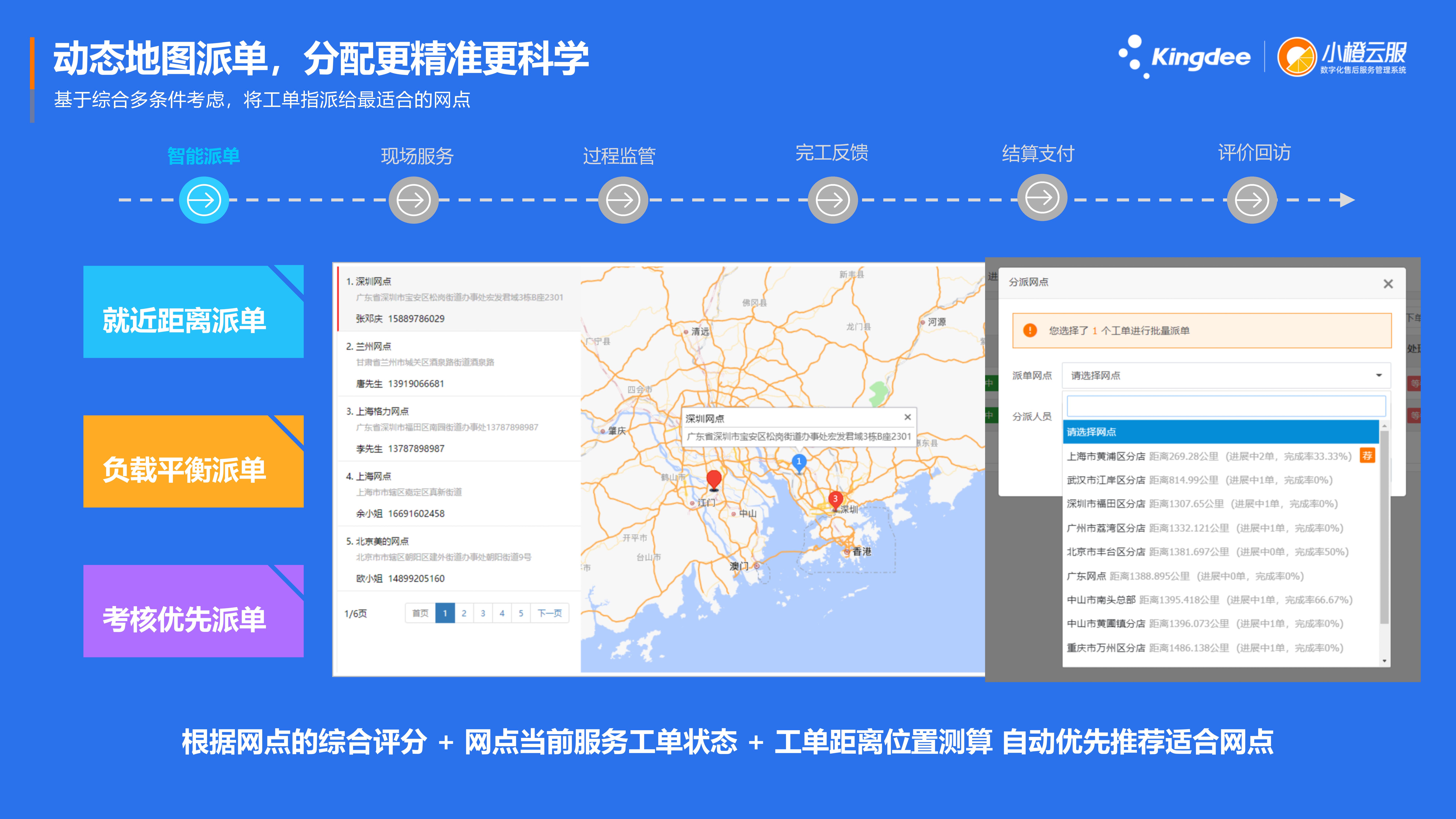Go to page 3 in pagination

point(483,613)
